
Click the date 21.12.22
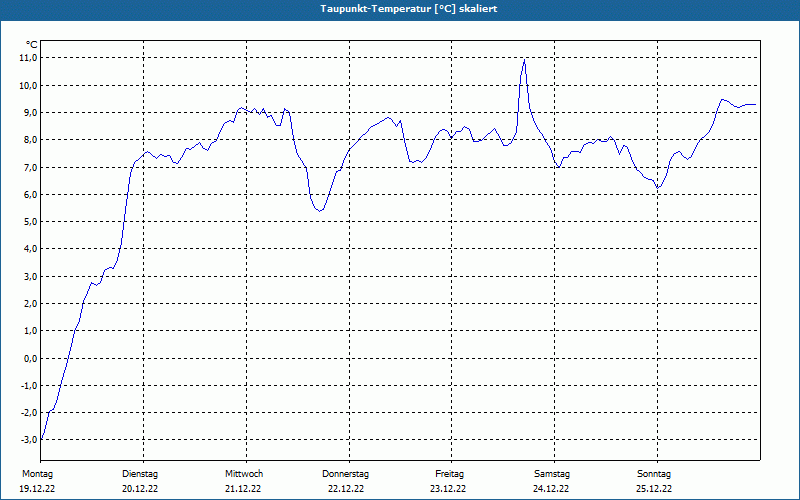[x=243, y=489]
